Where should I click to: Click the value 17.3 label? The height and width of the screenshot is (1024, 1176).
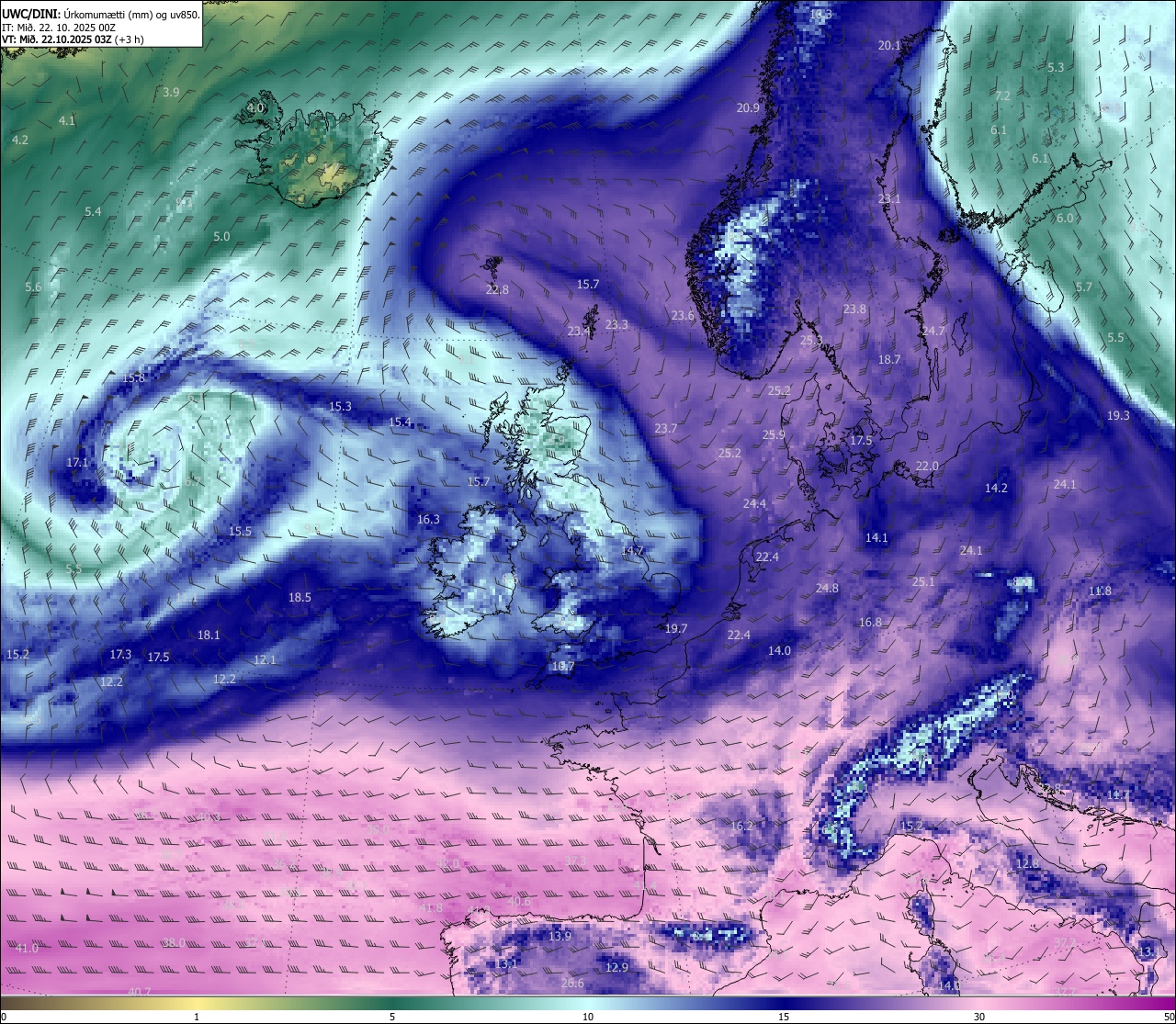pos(120,655)
